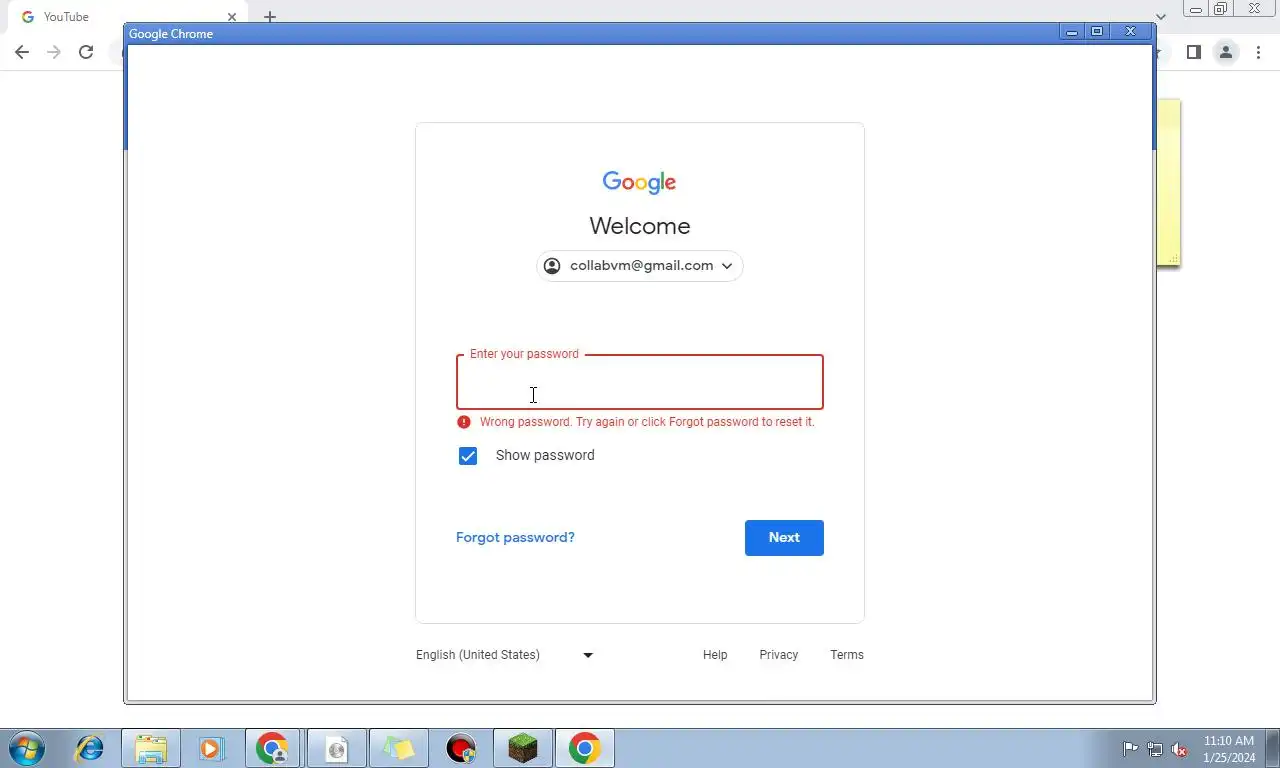Image resolution: width=1280 pixels, height=768 pixels.
Task: Toggle the browser side panel
Action: click(1193, 52)
